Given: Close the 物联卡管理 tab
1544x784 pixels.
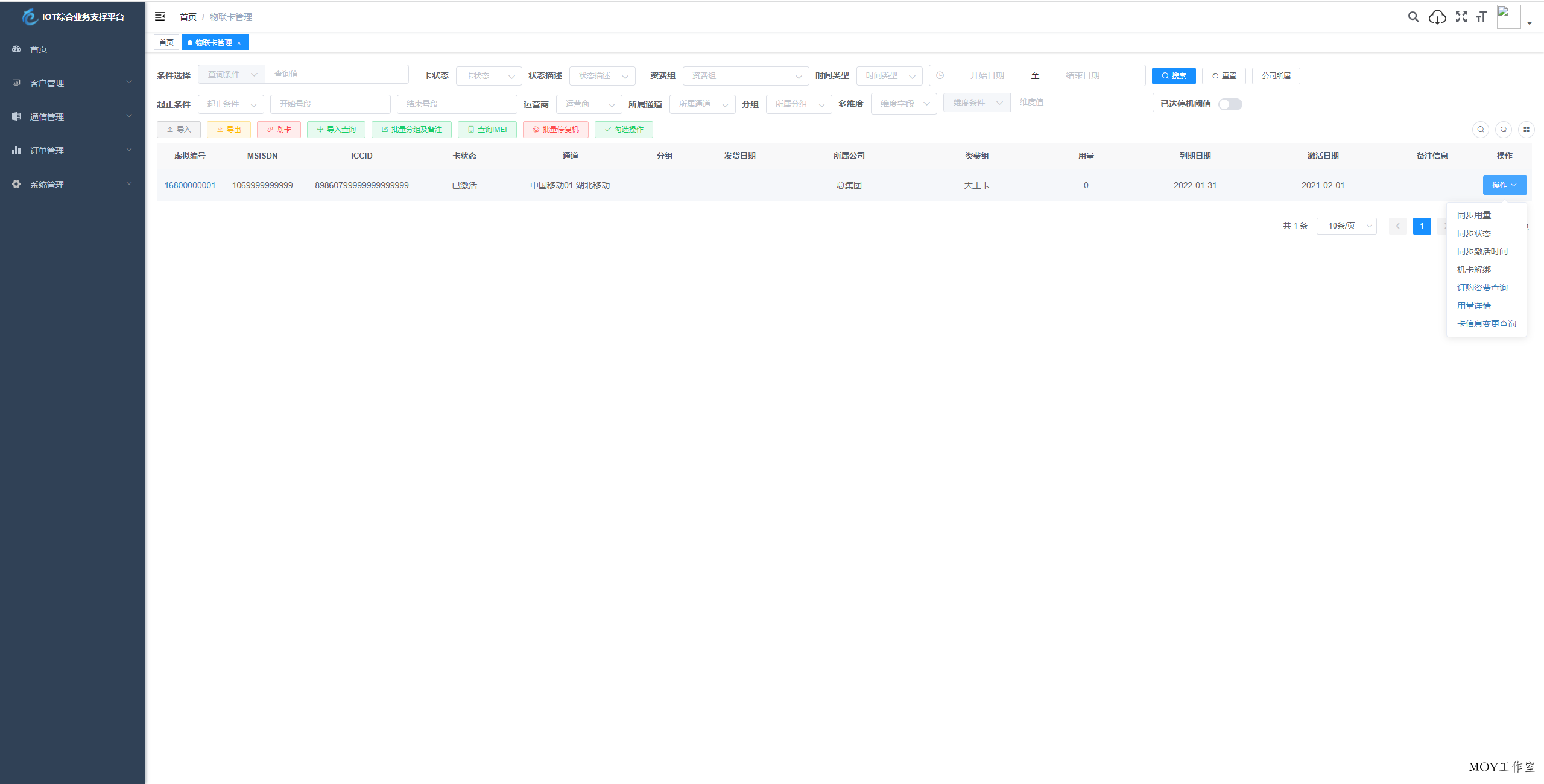Looking at the screenshot, I should click(x=239, y=43).
